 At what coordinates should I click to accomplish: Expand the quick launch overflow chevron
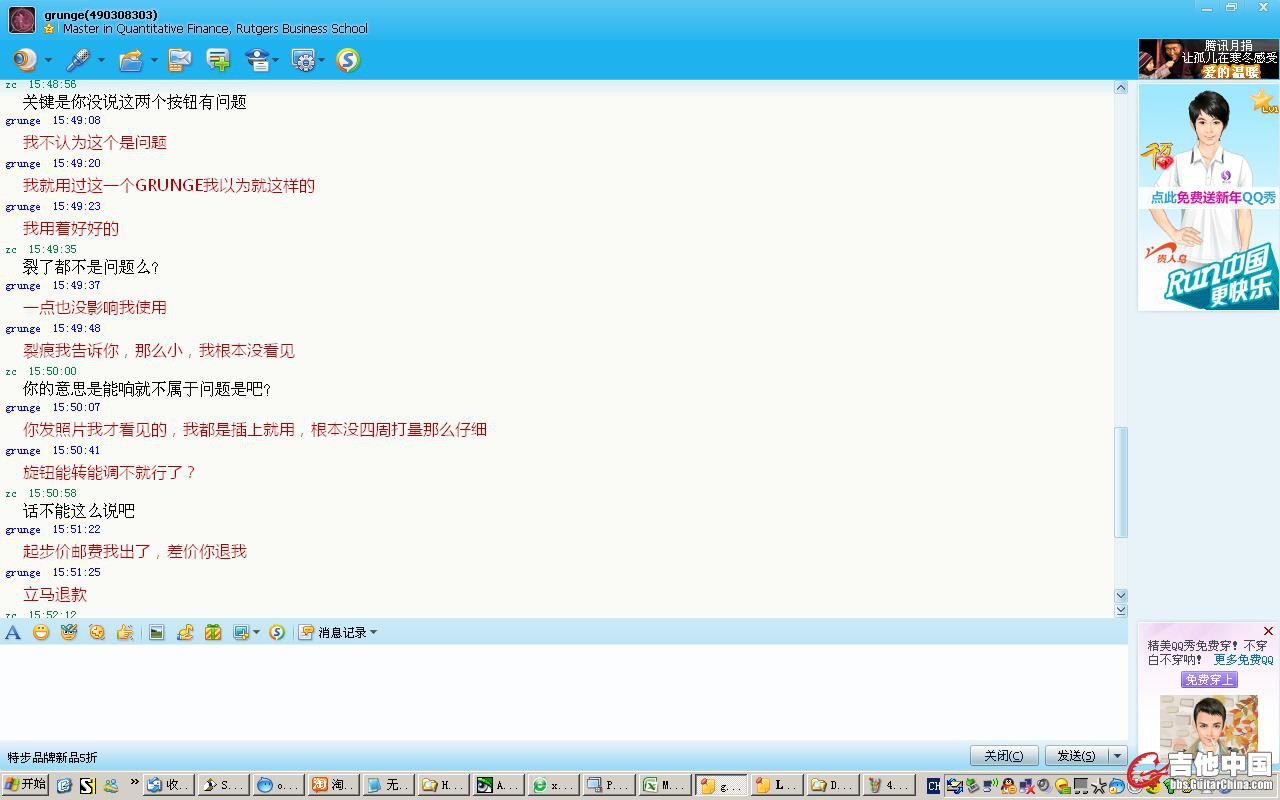click(x=134, y=783)
